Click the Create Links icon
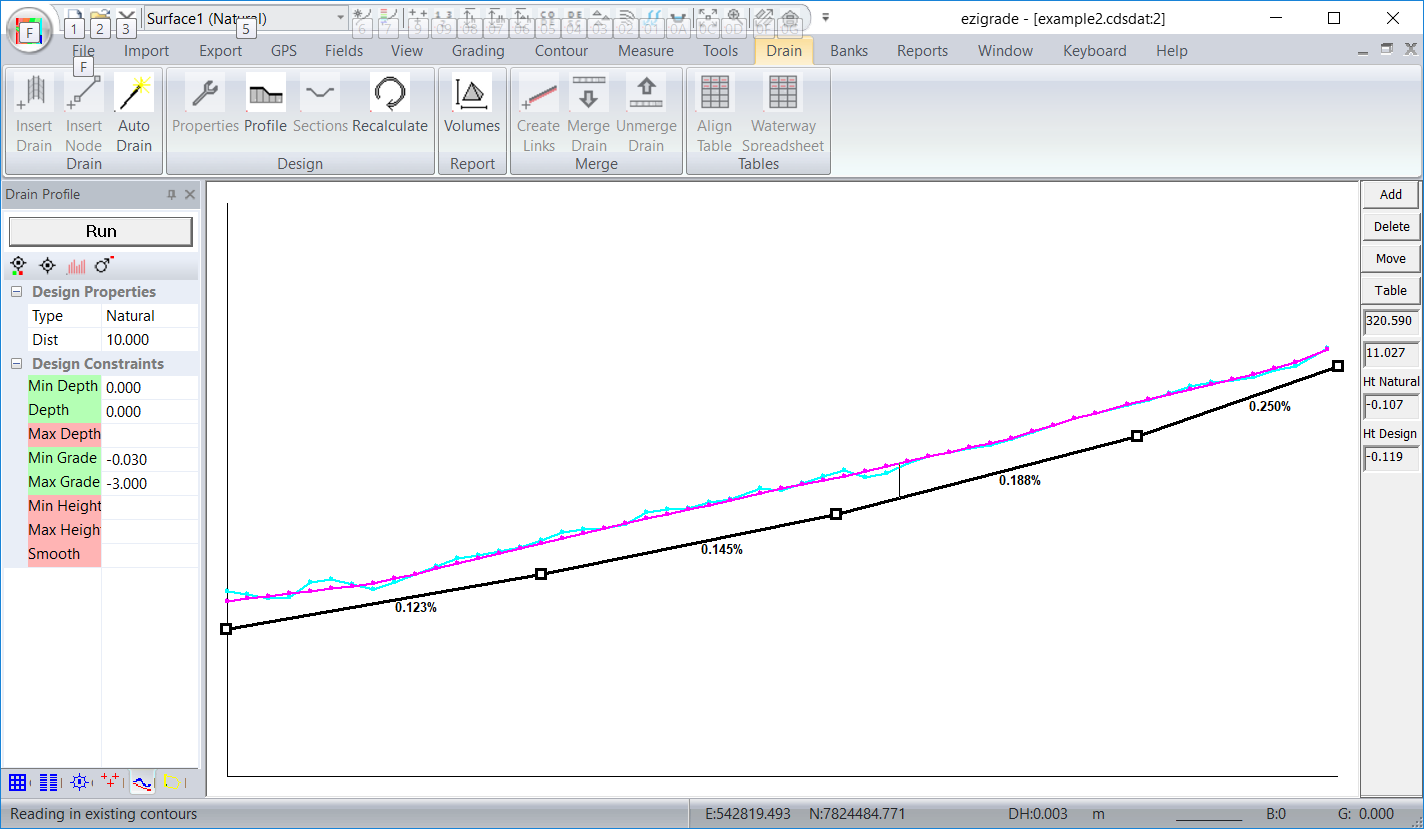Viewport: 1424px width, 829px height. pos(538,95)
